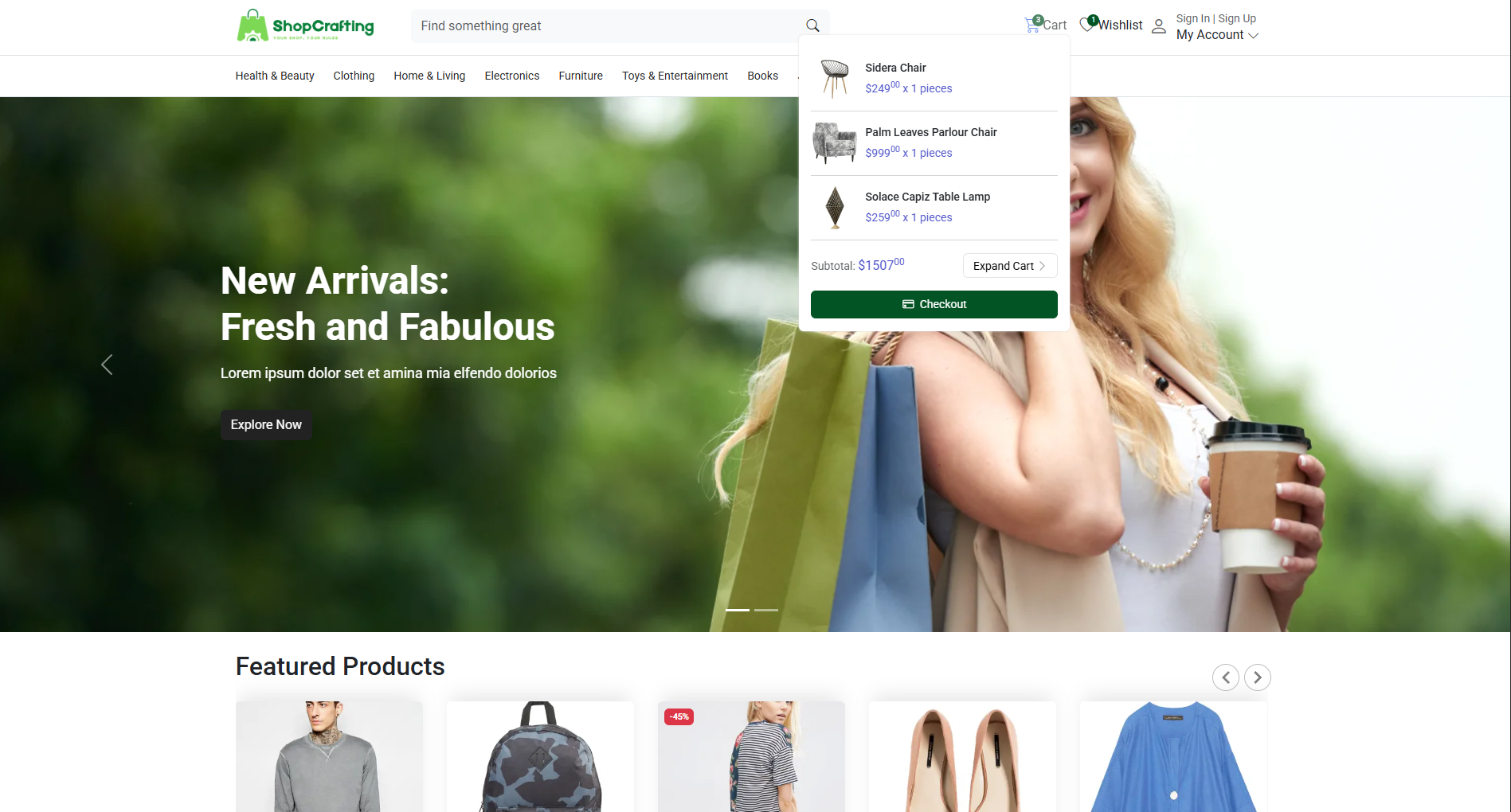Expand the My Account dropdown
Image resolution: width=1511 pixels, height=812 pixels.
pos(1217,35)
